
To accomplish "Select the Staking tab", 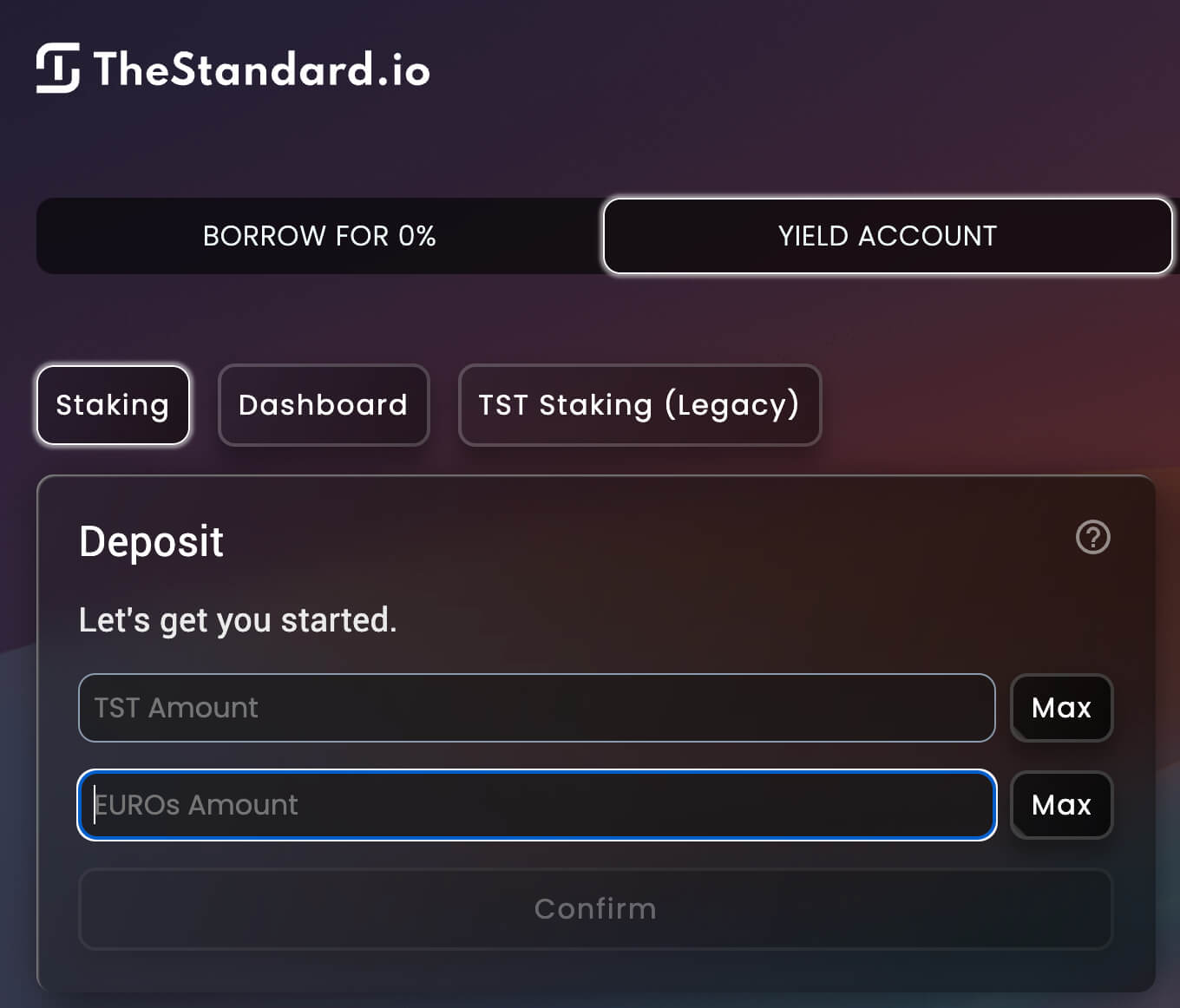I will [114, 405].
